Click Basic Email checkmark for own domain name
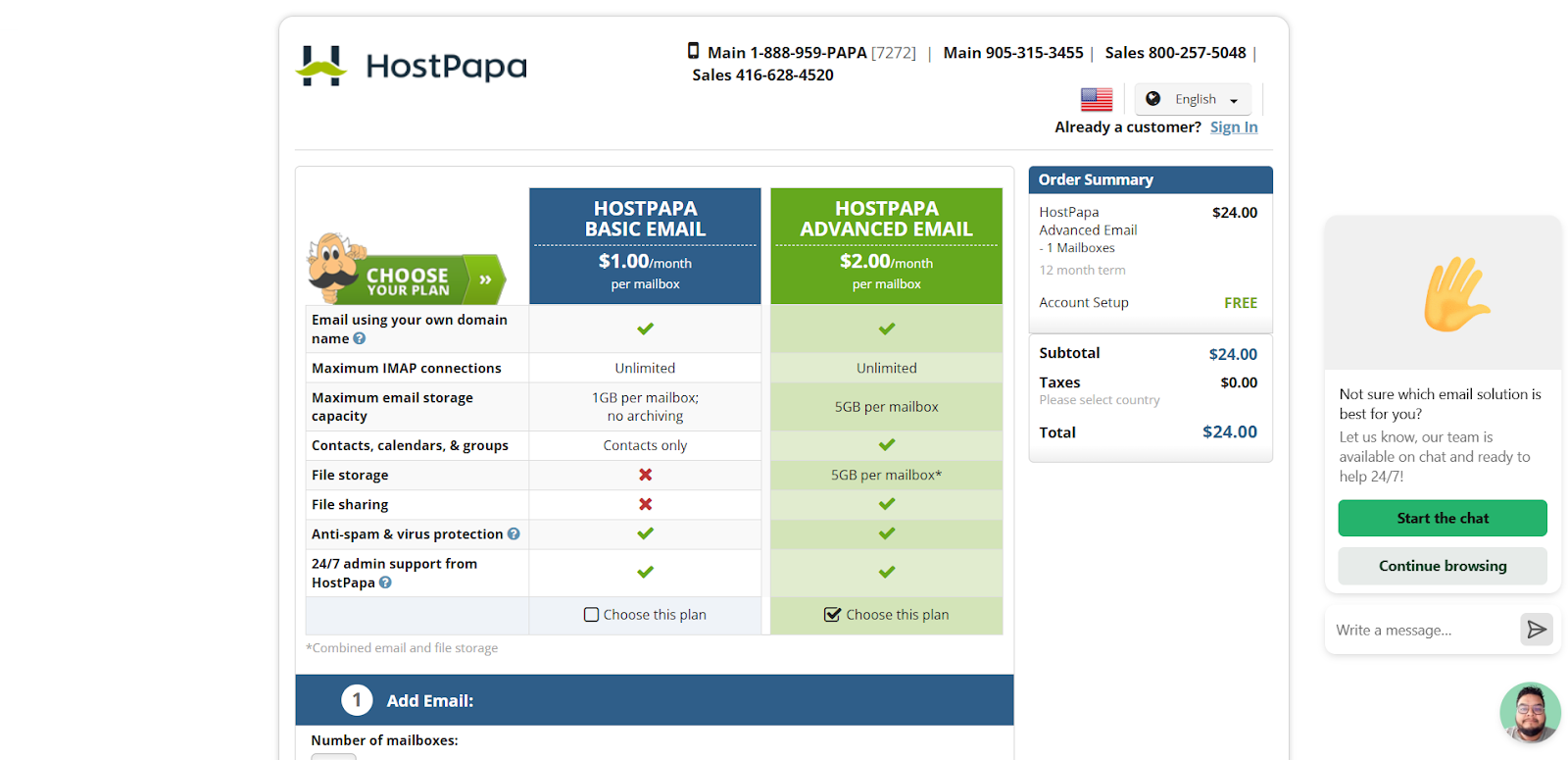Viewport: 1568px width, 760px height. 645,329
